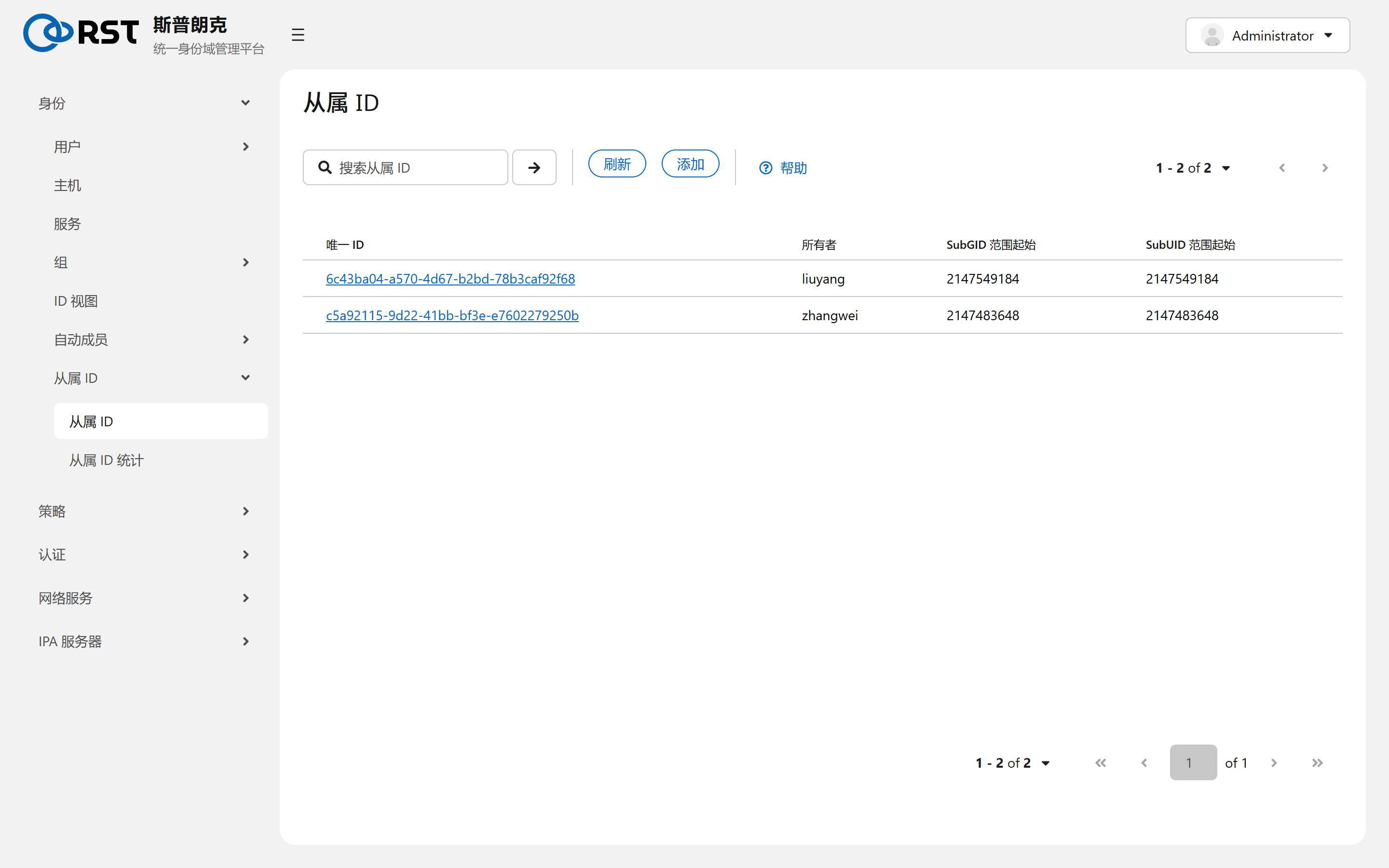Click the 搜索从属 ID search field
This screenshot has height=868, width=1389.
(x=405, y=168)
